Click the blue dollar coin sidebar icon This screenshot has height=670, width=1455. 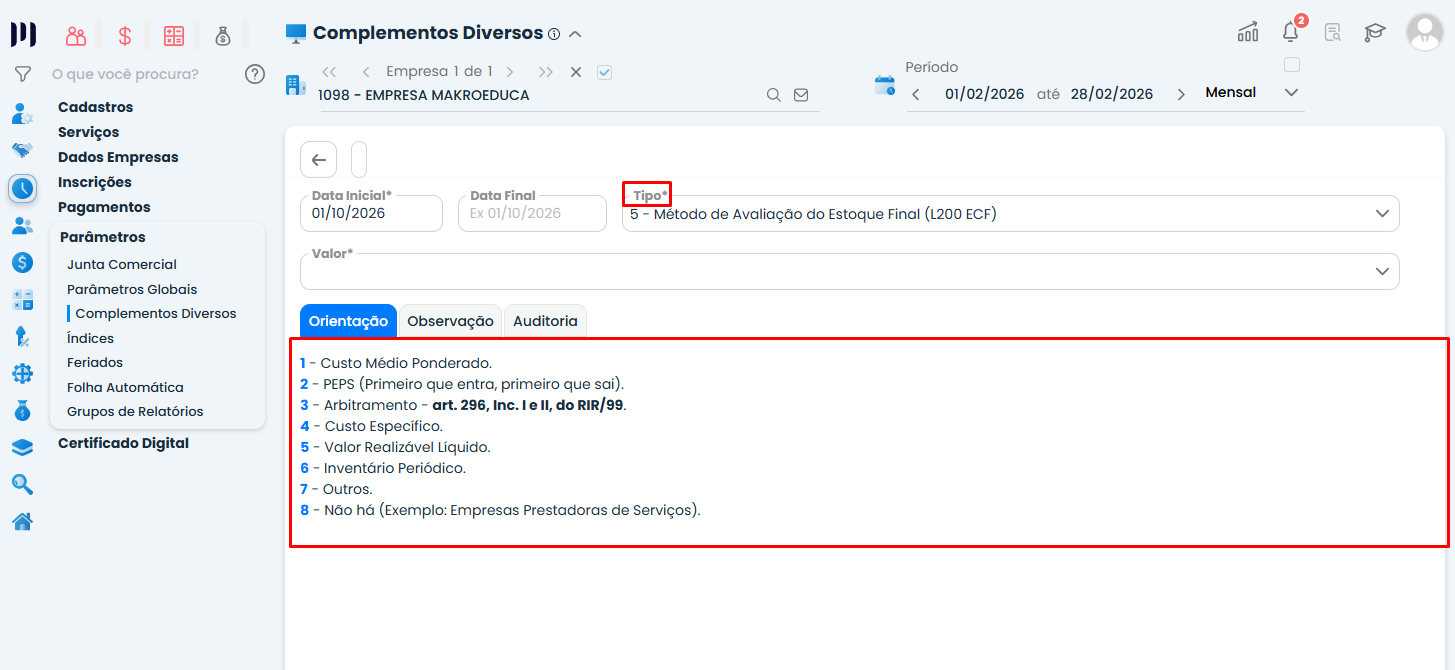tap(22, 263)
